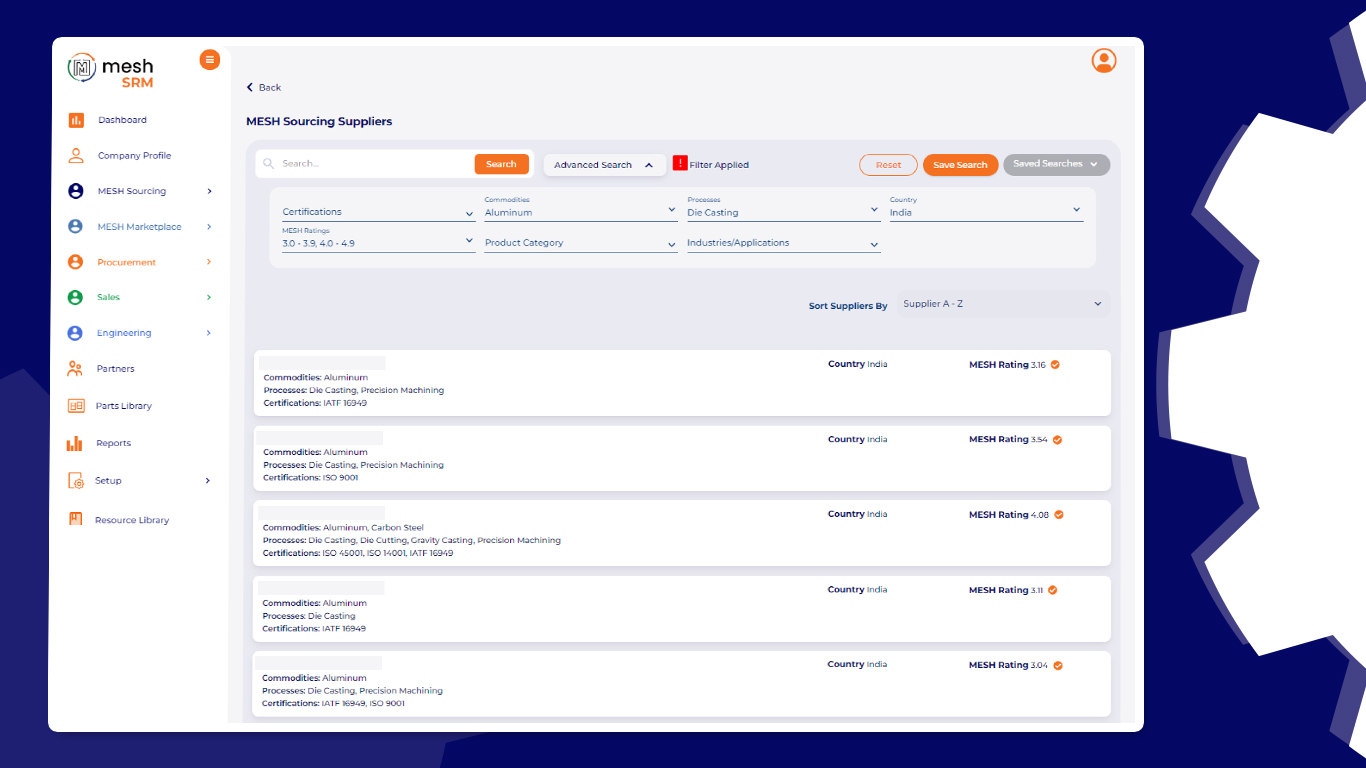Open the Saved Searches dropdown

point(1056,164)
